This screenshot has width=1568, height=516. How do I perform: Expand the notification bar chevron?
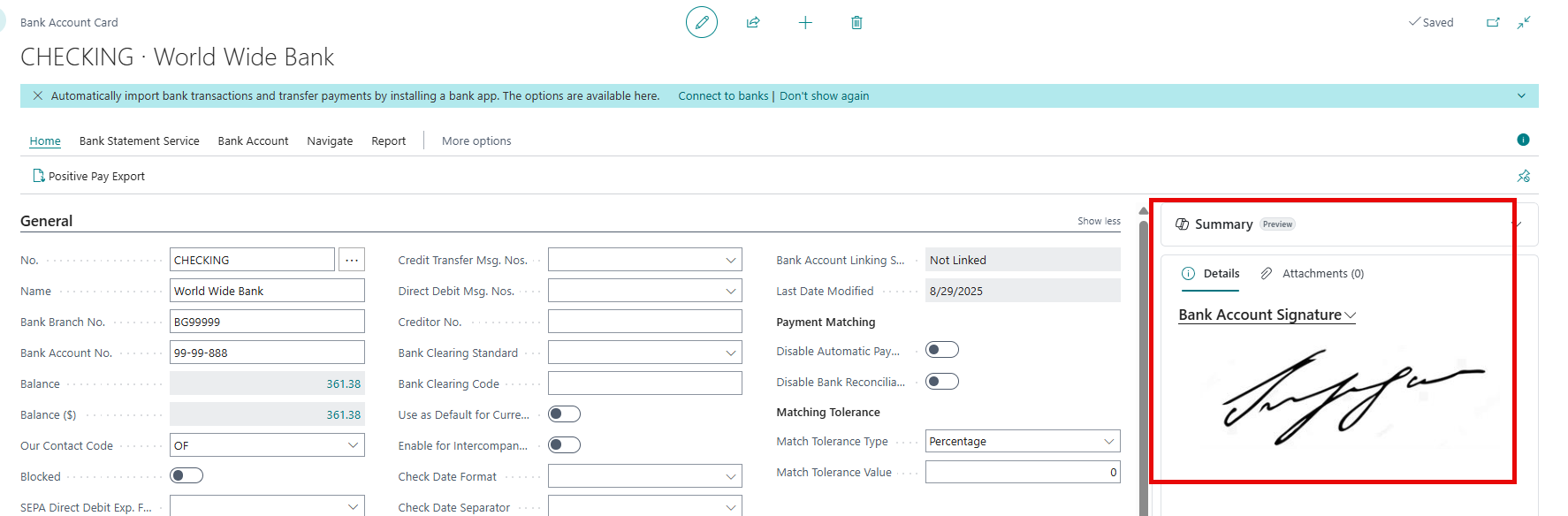pos(1521,95)
